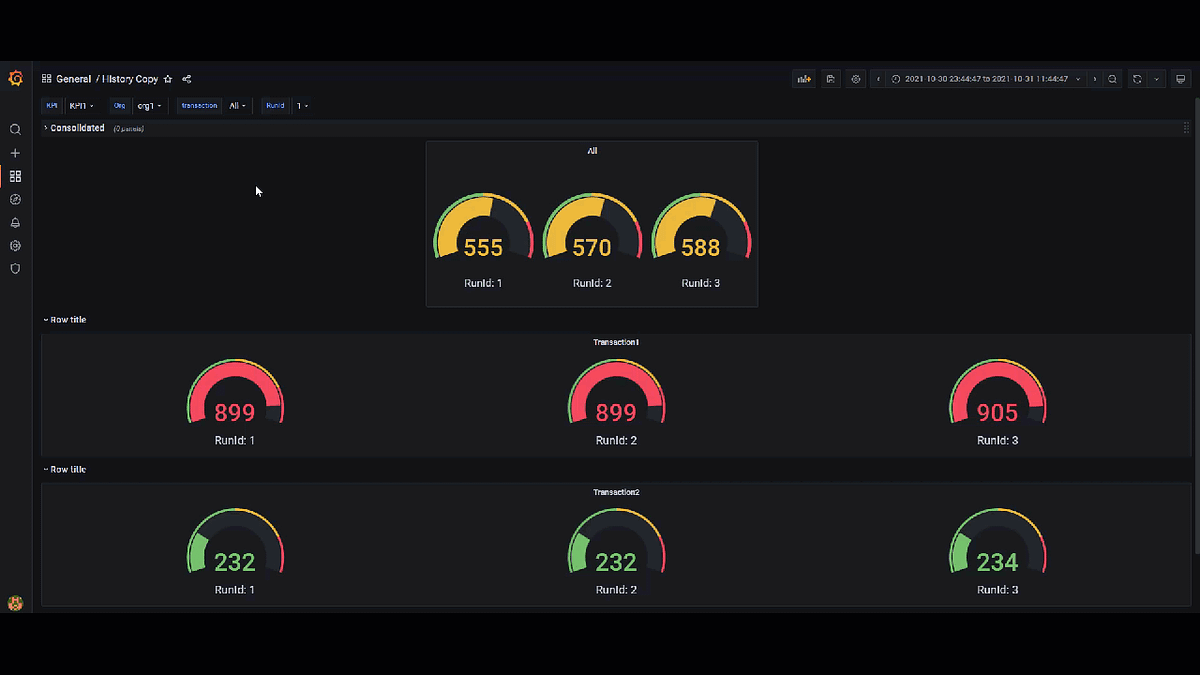Click the Grafana logo icon
Image resolution: width=1200 pixels, height=675 pixels.
pos(15,78)
